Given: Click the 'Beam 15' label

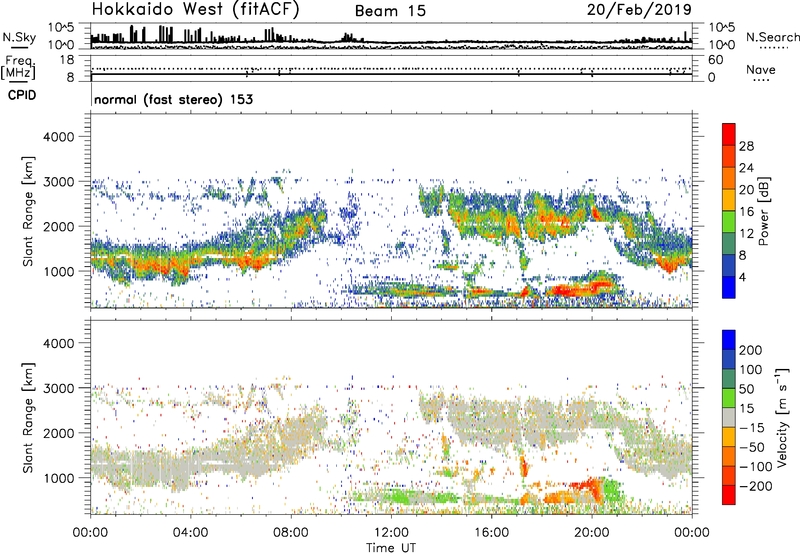Looking at the screenshot, I should coord(390,11).
